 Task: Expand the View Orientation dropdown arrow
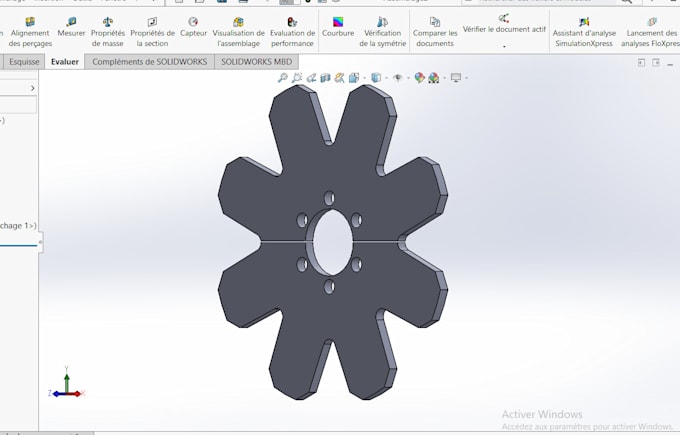(x=364, y=78)
